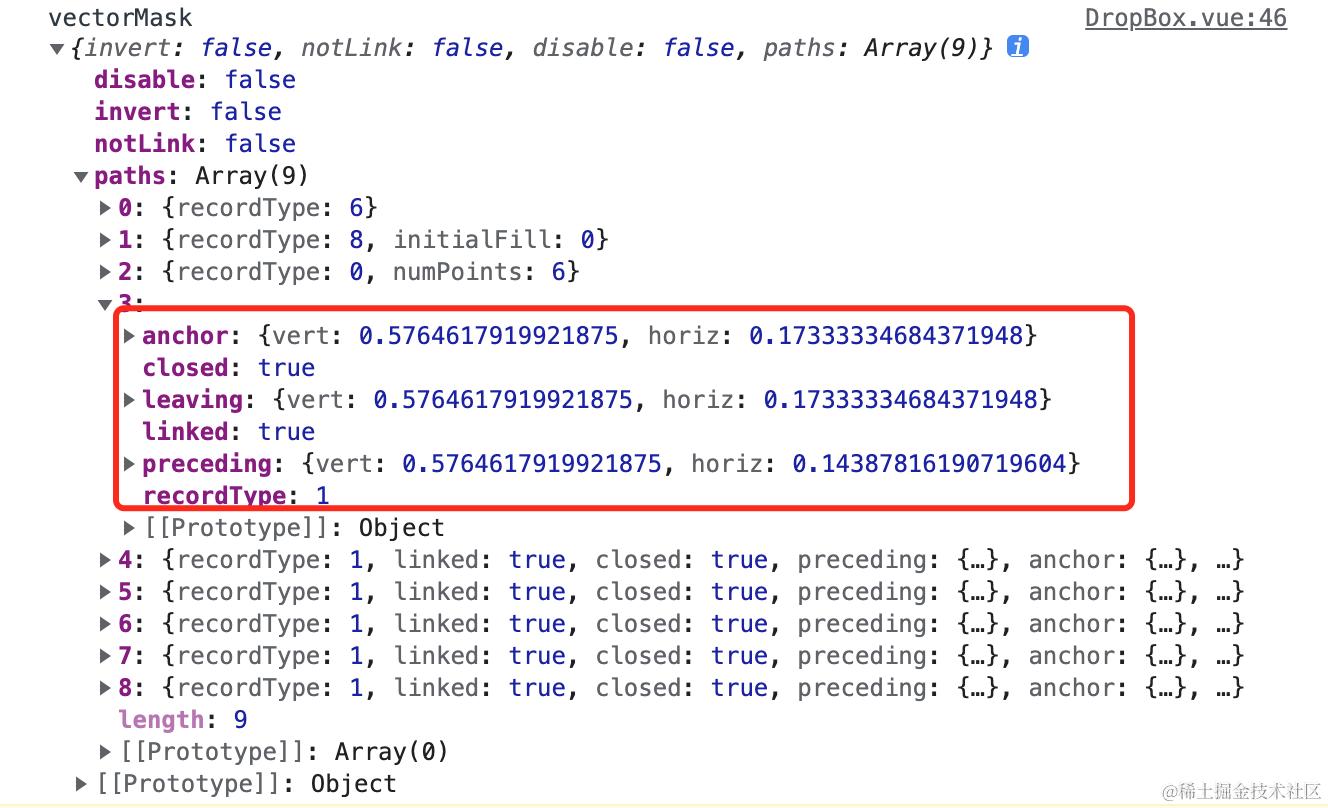Screen dimensions: 1328x808
Task: Expand paths item 0 recordType 6
Action: pyautogui.click(x=105, y=208)
